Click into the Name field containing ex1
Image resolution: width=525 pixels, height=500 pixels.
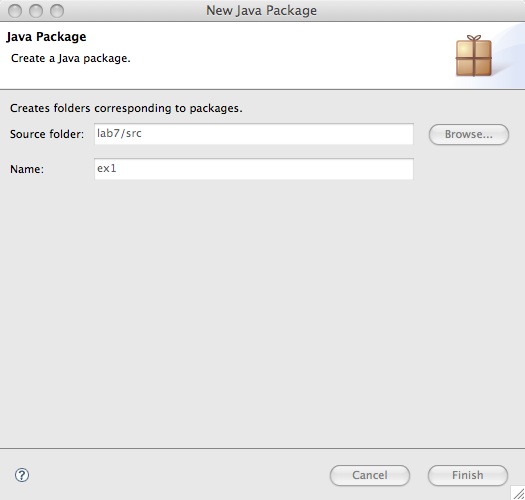tap(254, 169)
